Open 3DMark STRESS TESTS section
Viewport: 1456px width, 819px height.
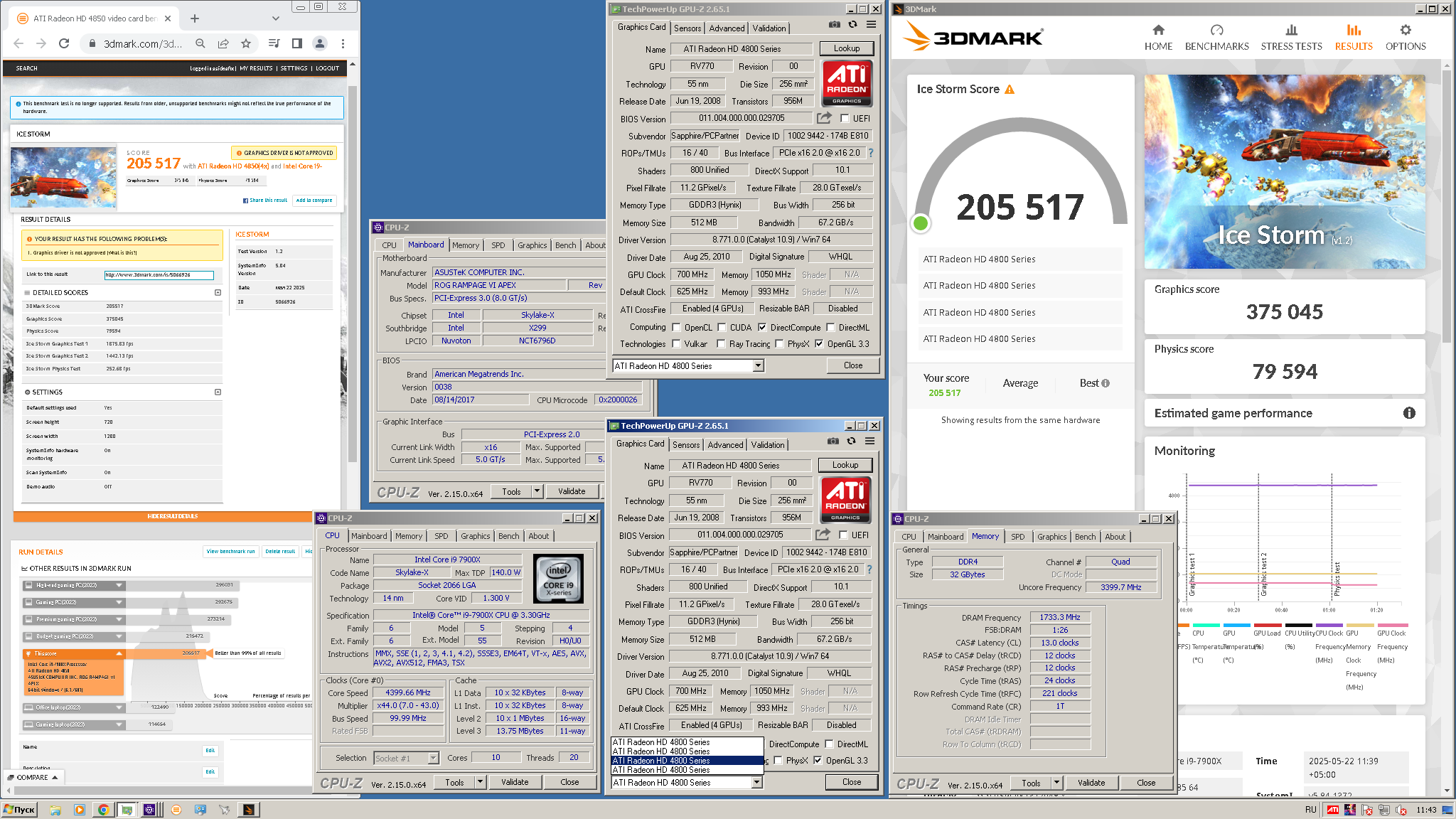(1291, 37)
